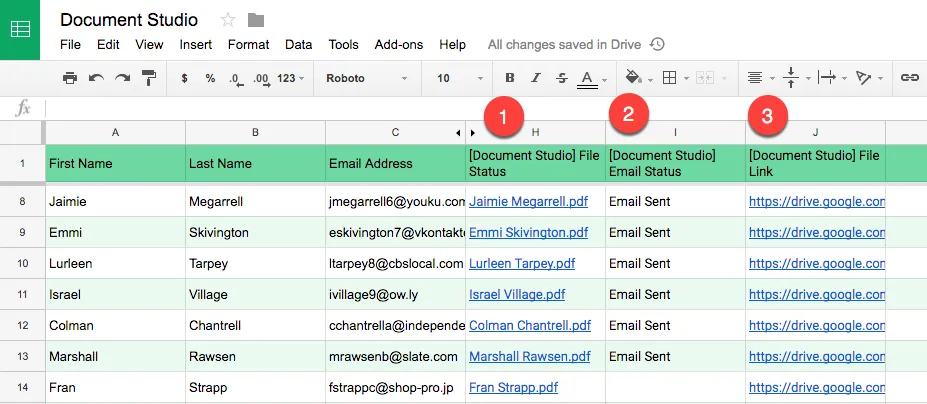Click the Print icon
This screenshot has height=404, width=927.
(70, 78)
